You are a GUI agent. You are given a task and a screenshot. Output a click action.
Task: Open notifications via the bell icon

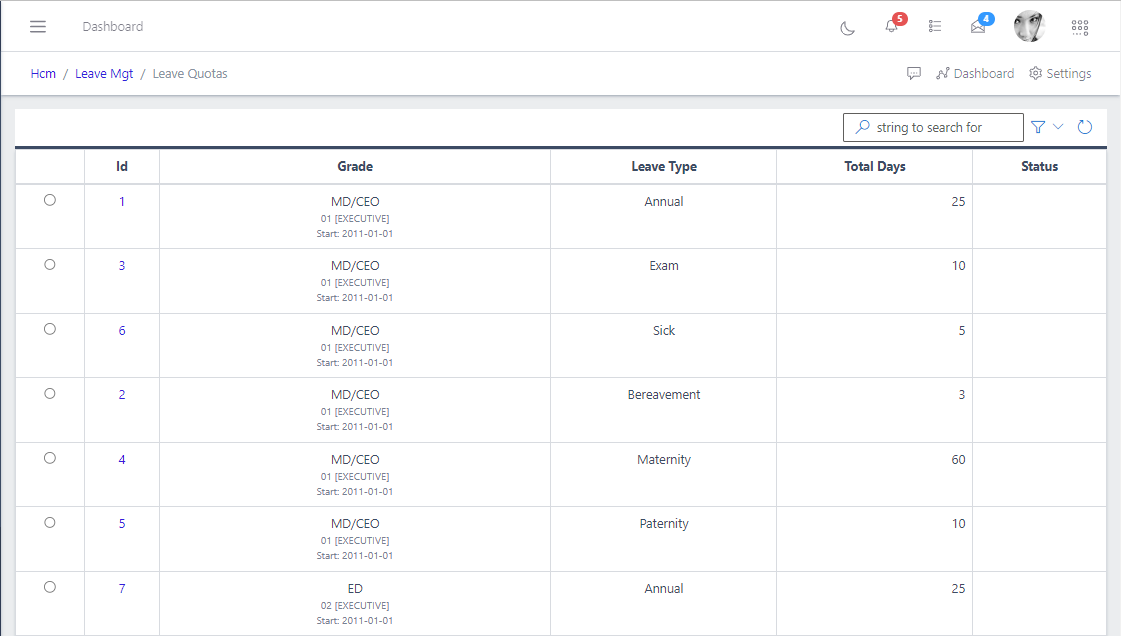[891, 29]
